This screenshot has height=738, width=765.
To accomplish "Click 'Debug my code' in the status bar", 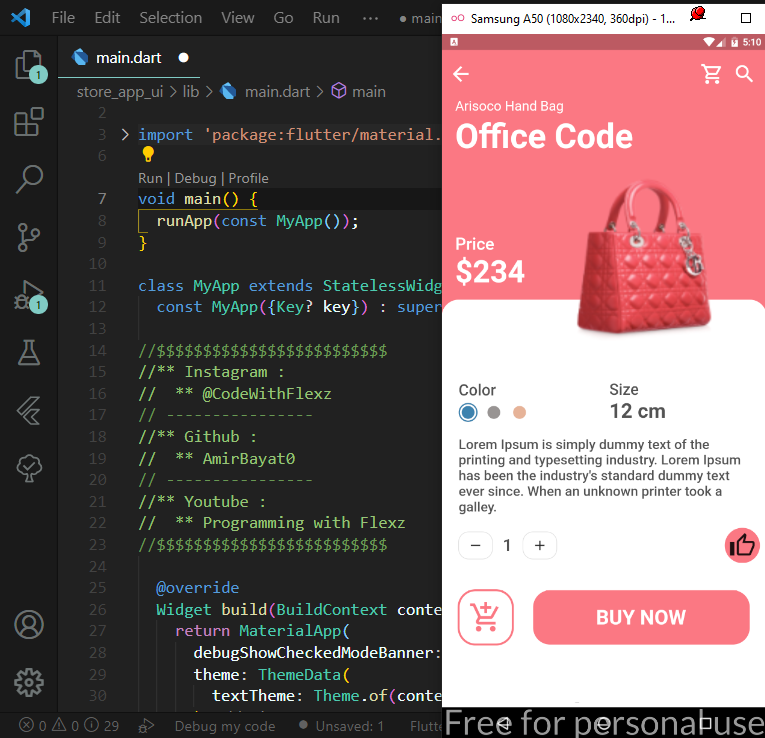I will (x=225, y=726).
